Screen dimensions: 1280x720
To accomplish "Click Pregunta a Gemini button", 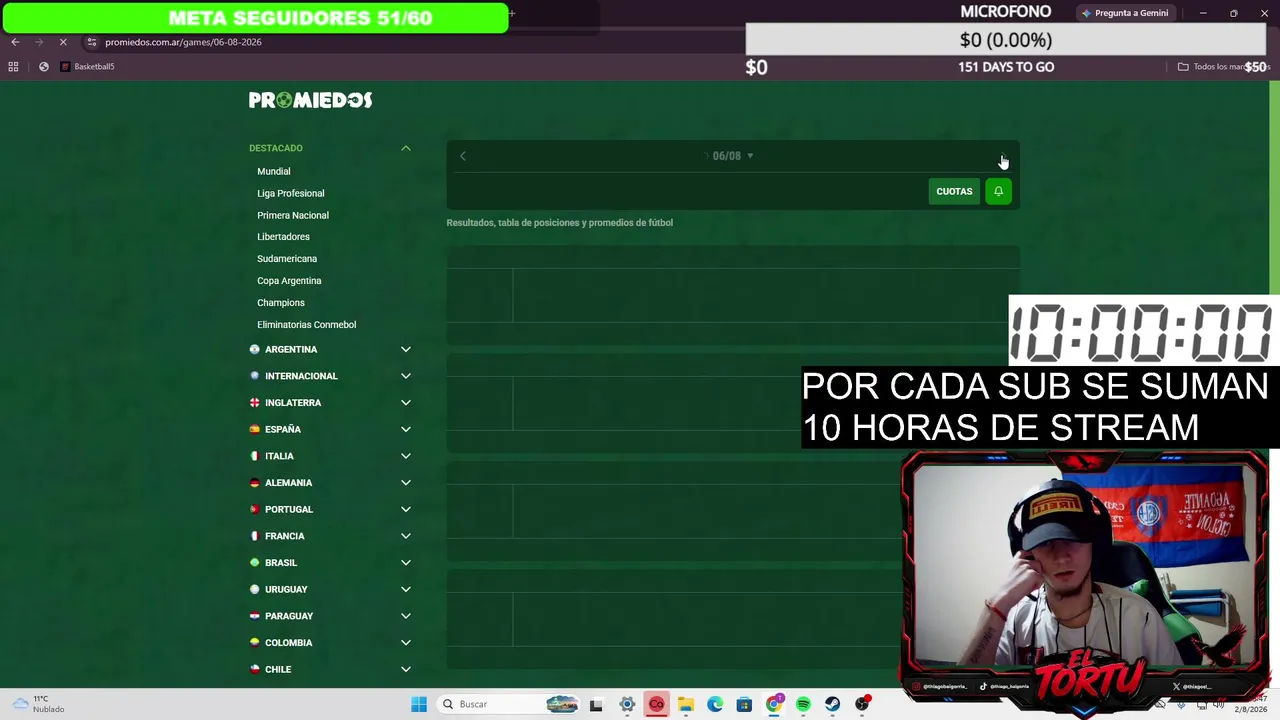I will pos(1124,13).
